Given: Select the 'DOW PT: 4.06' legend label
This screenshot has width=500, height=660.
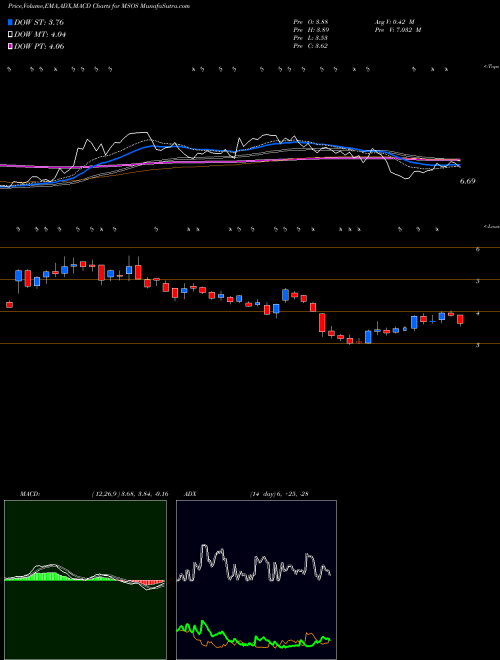Looking at the screenshot, I should 39,47.
